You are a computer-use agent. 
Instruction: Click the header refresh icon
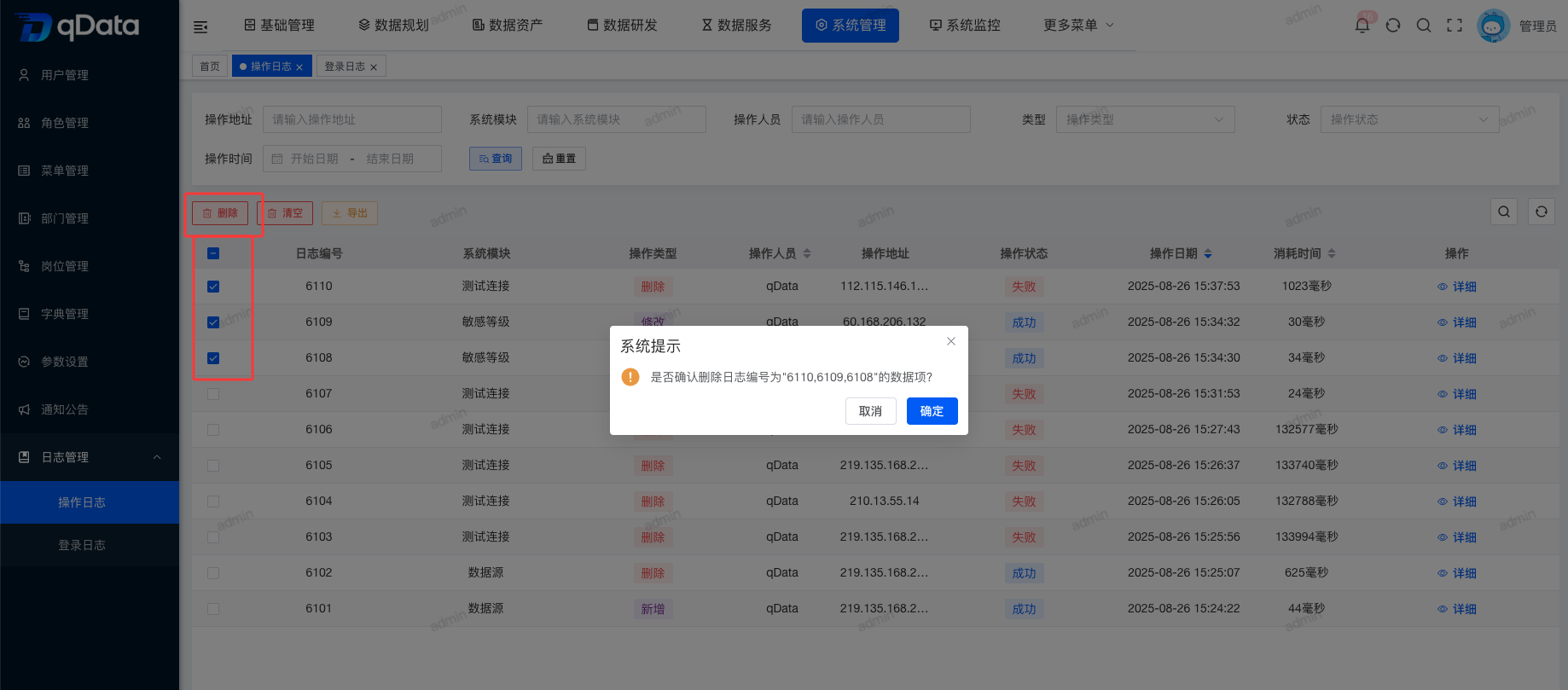point(1393,26)
